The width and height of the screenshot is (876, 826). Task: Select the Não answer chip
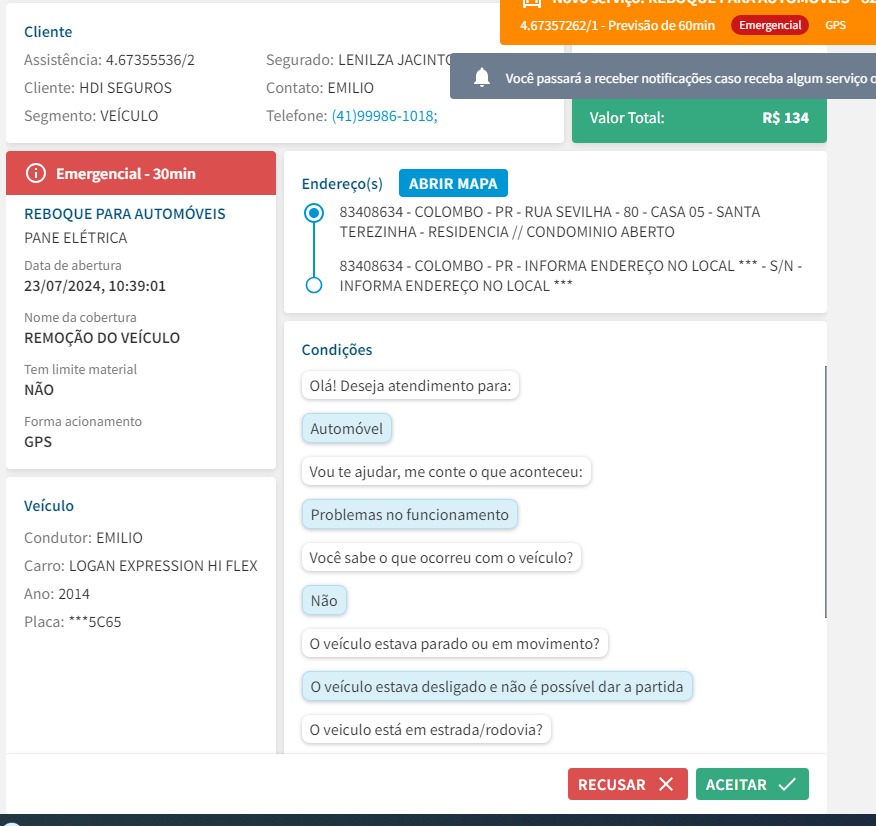point(324,600)
